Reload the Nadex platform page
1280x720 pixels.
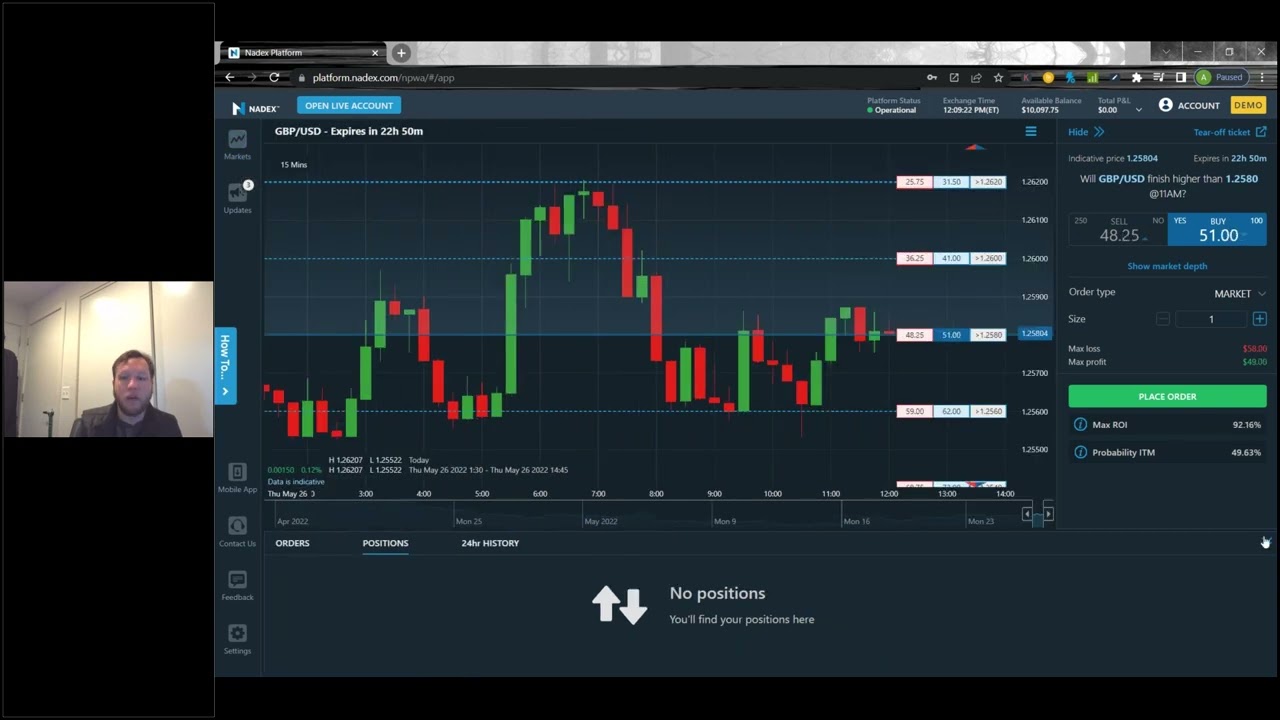pyautogui.click(x=274, y=77)
